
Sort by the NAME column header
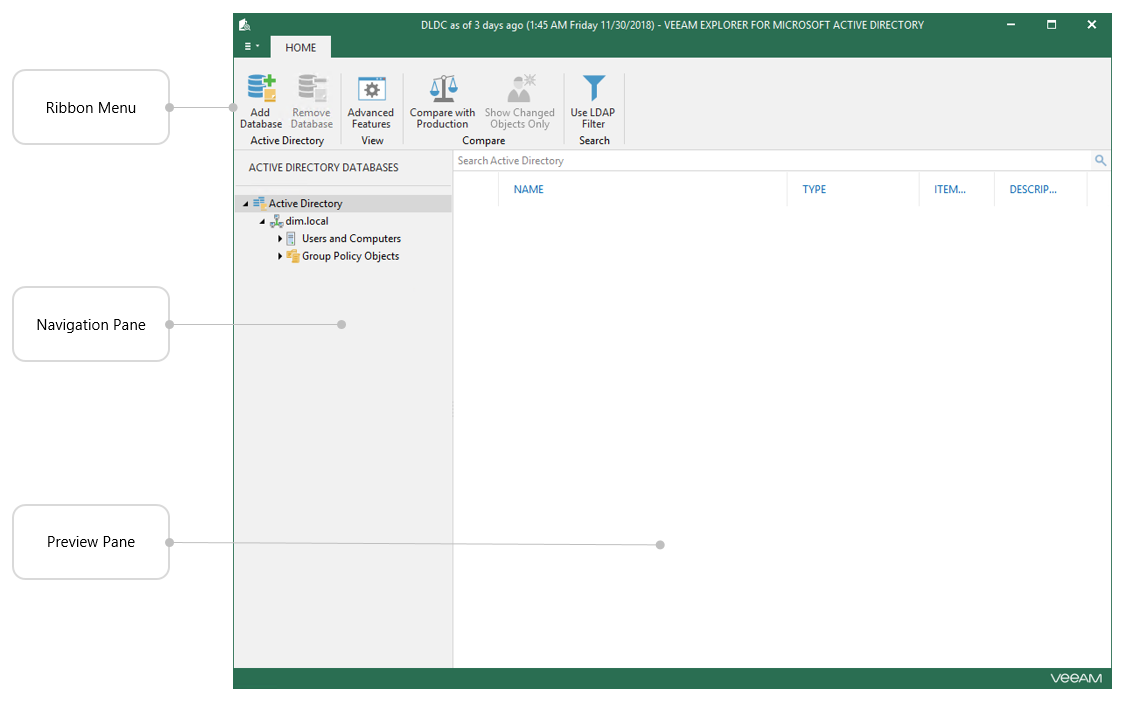[529, 190]
